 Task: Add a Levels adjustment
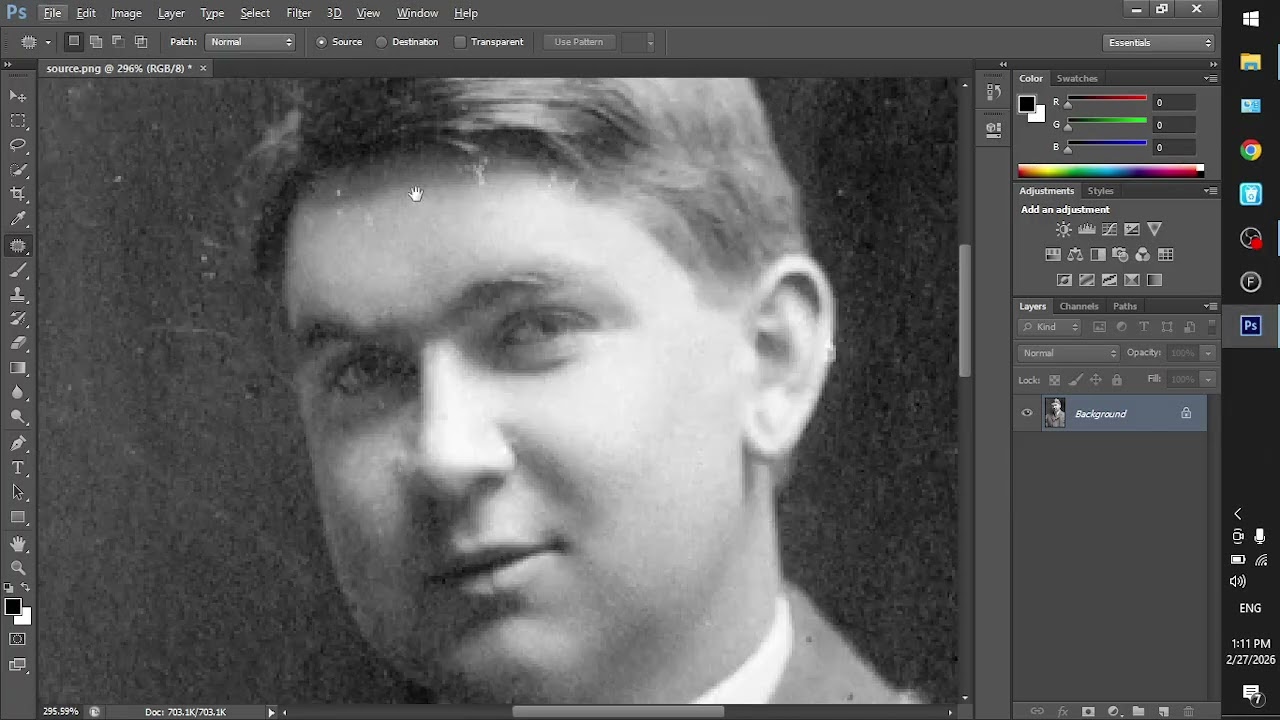[1086, 230]
